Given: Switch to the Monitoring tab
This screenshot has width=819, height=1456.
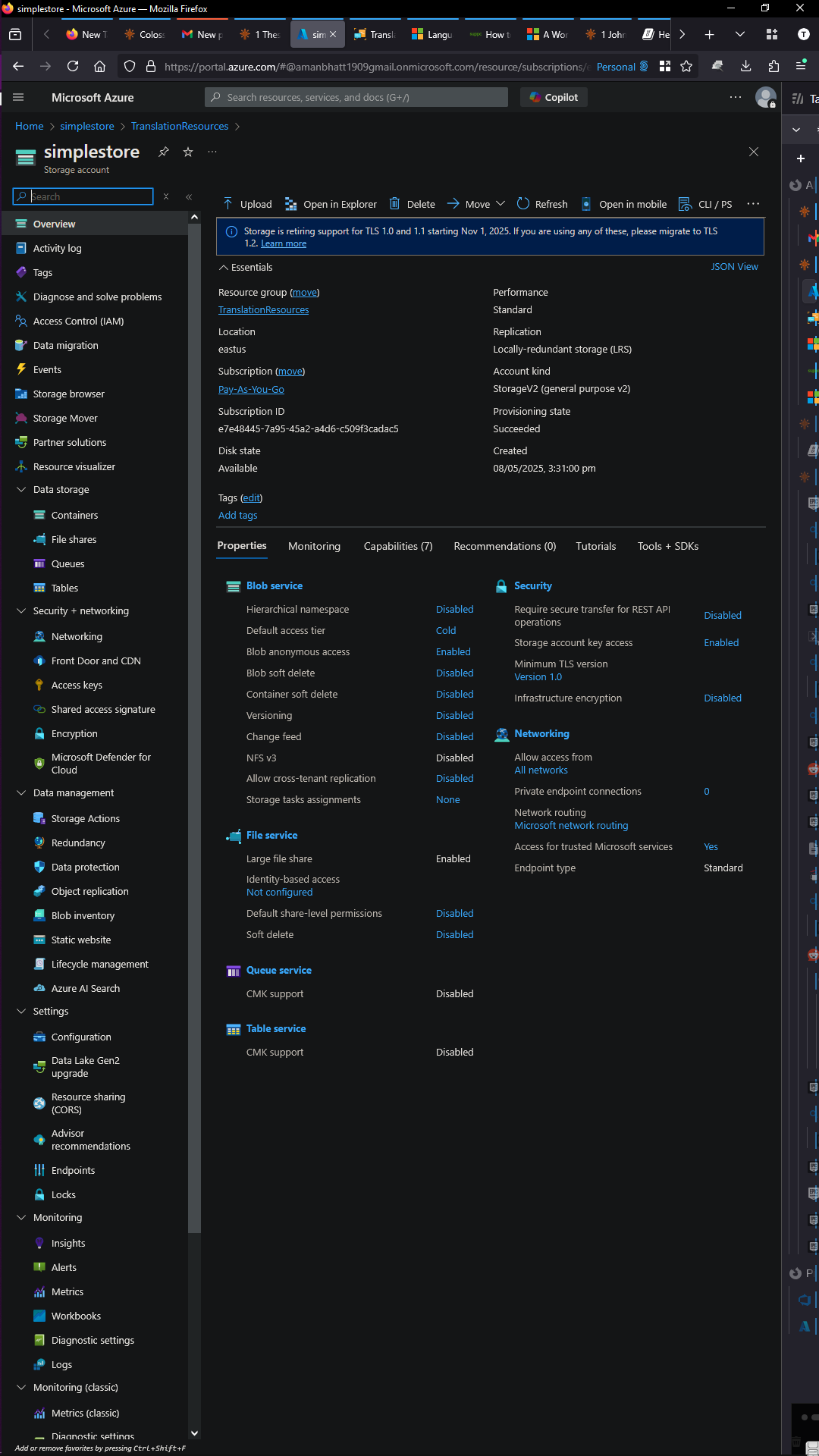Looking at the screenshot, I should [x=314, y=546].
